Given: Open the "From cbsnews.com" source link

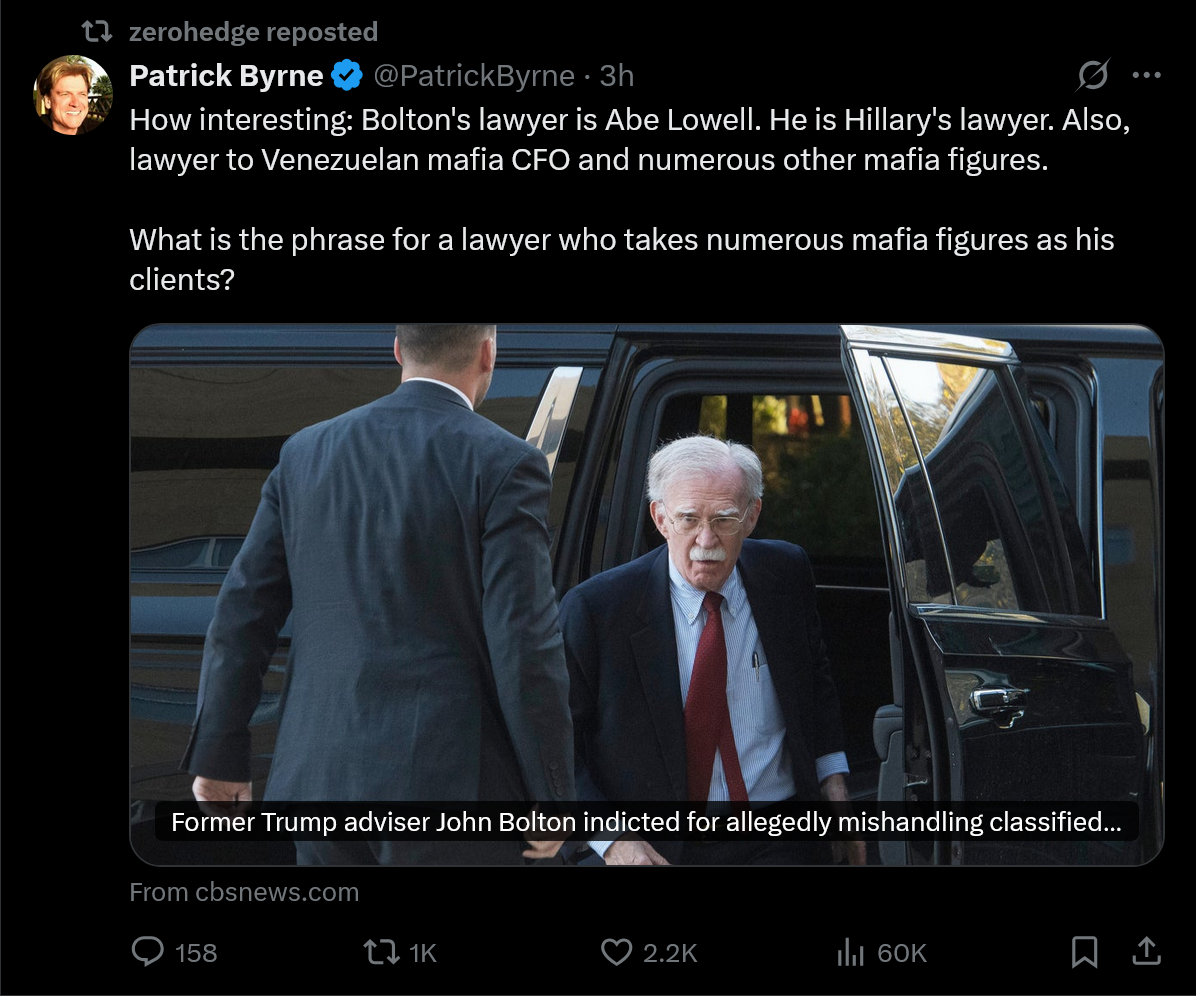Looking at the screenshot, I should click(244, 892).
